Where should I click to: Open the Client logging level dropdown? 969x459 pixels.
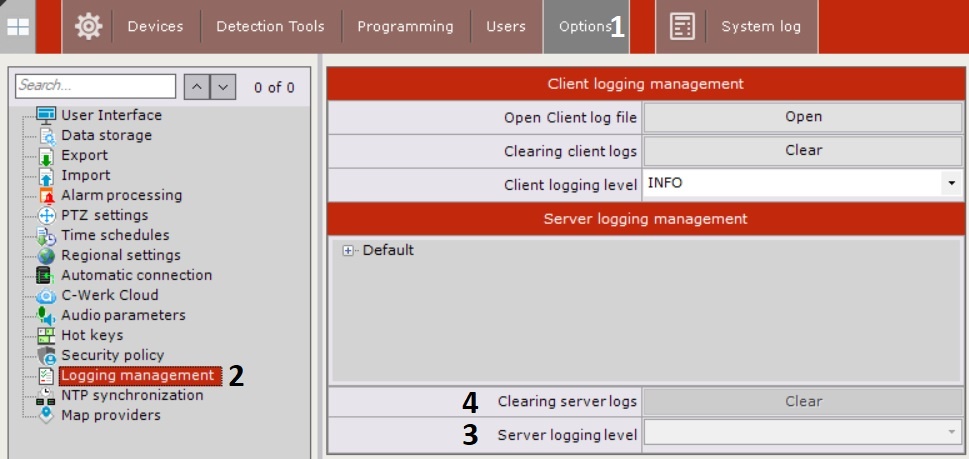click(947, 184)
